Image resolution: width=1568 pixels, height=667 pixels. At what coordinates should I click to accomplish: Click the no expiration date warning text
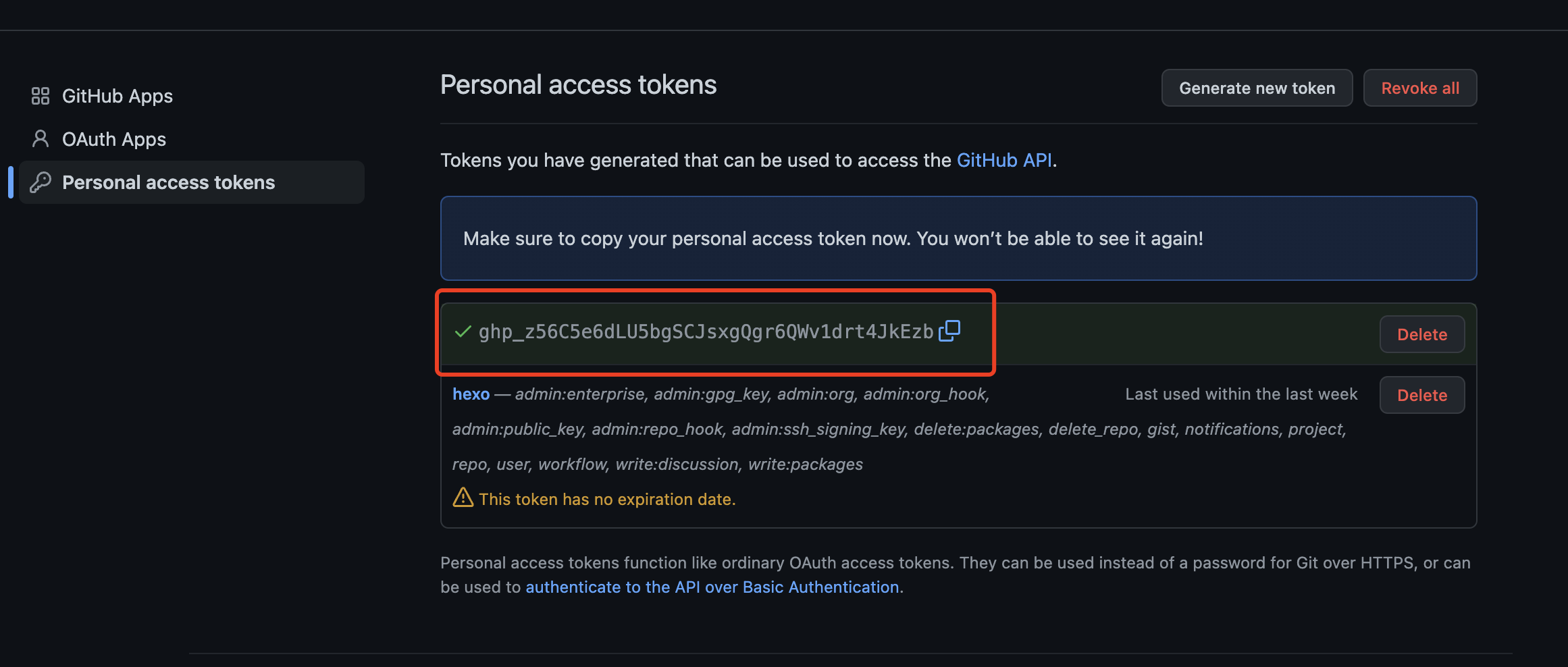(607, 500)
